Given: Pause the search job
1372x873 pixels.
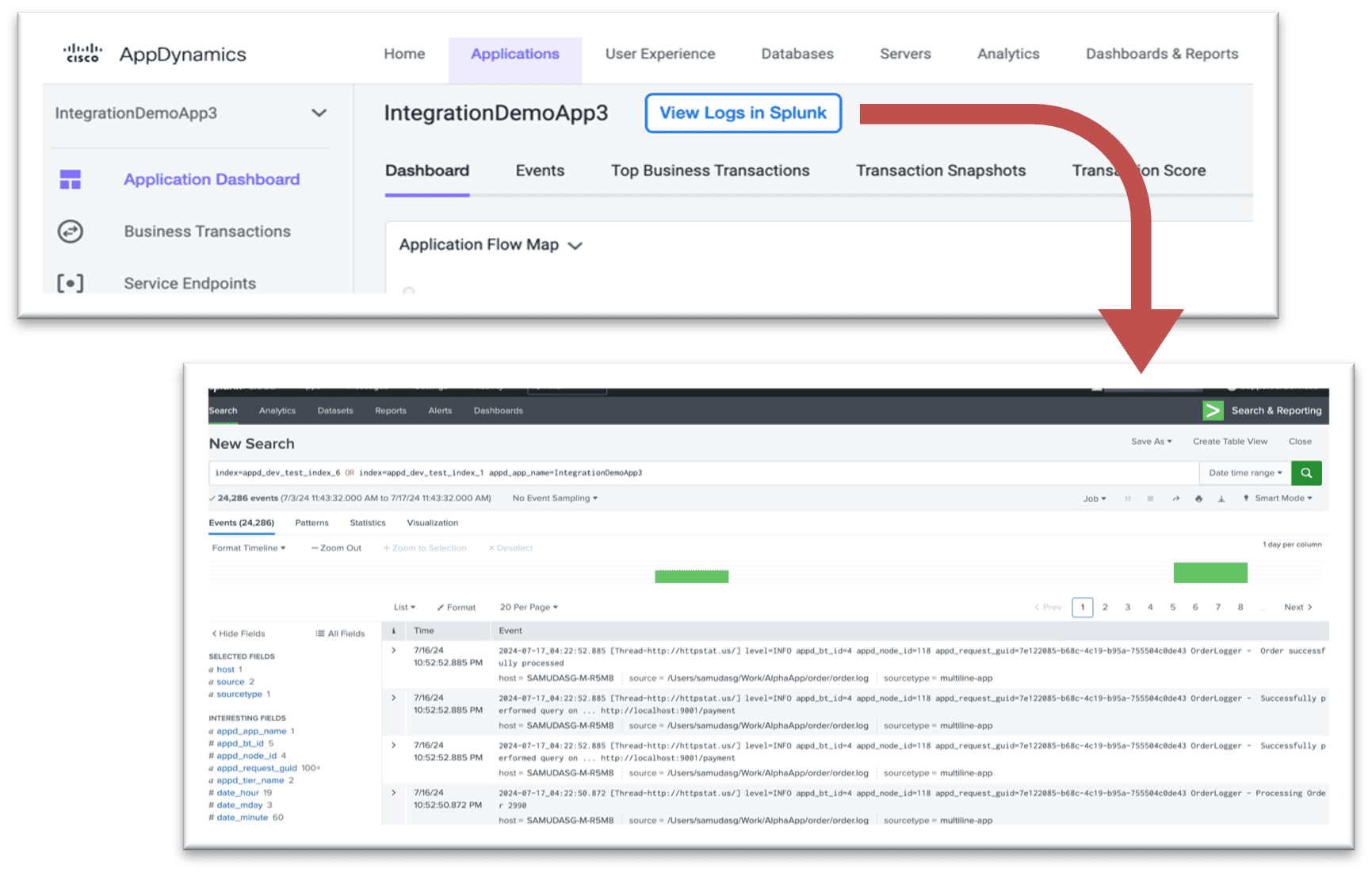Looking at the screenshot, I should (x=1127, y=499).
